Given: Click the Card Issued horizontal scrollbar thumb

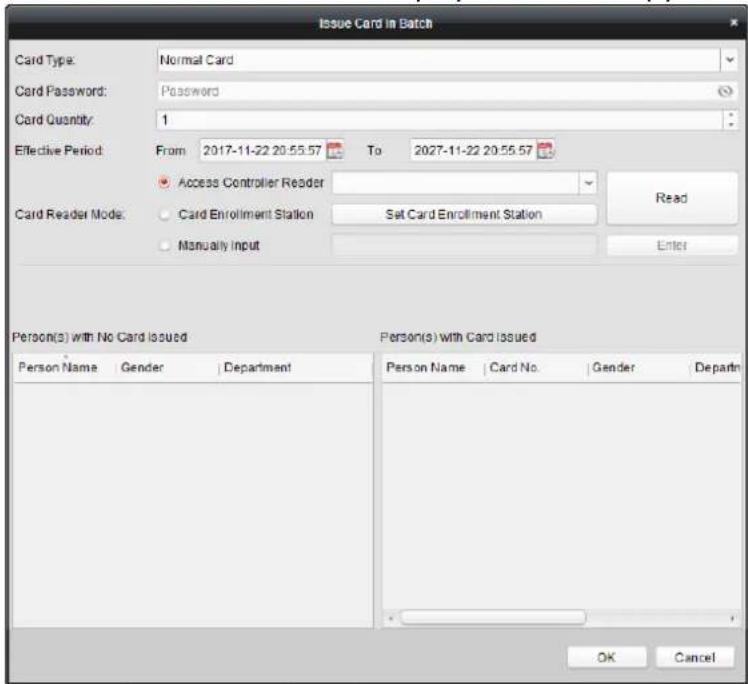Looking at the screenshot, I should [x=493, y=618].
